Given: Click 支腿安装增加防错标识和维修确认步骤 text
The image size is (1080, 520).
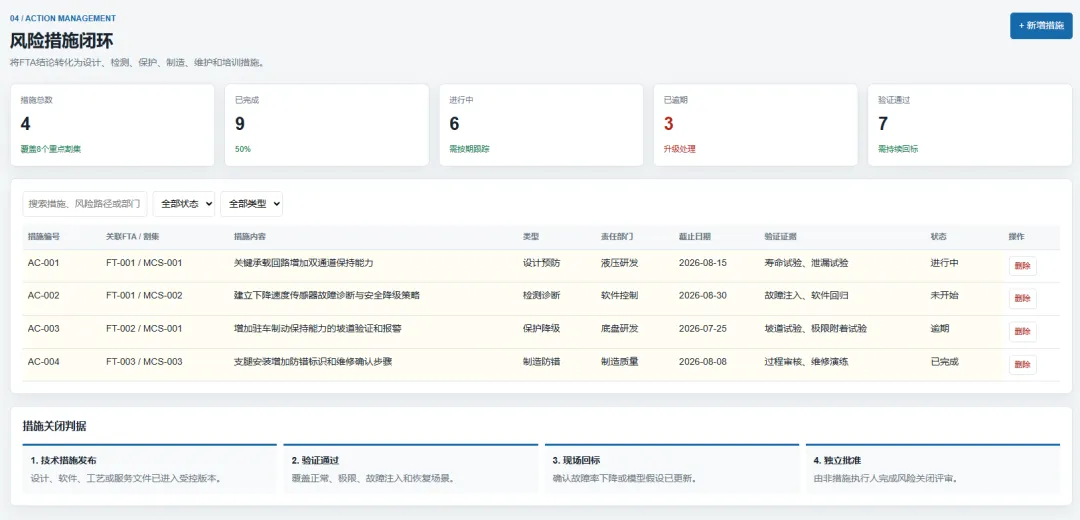Looking at the screenshot, I should coord(313,362).
